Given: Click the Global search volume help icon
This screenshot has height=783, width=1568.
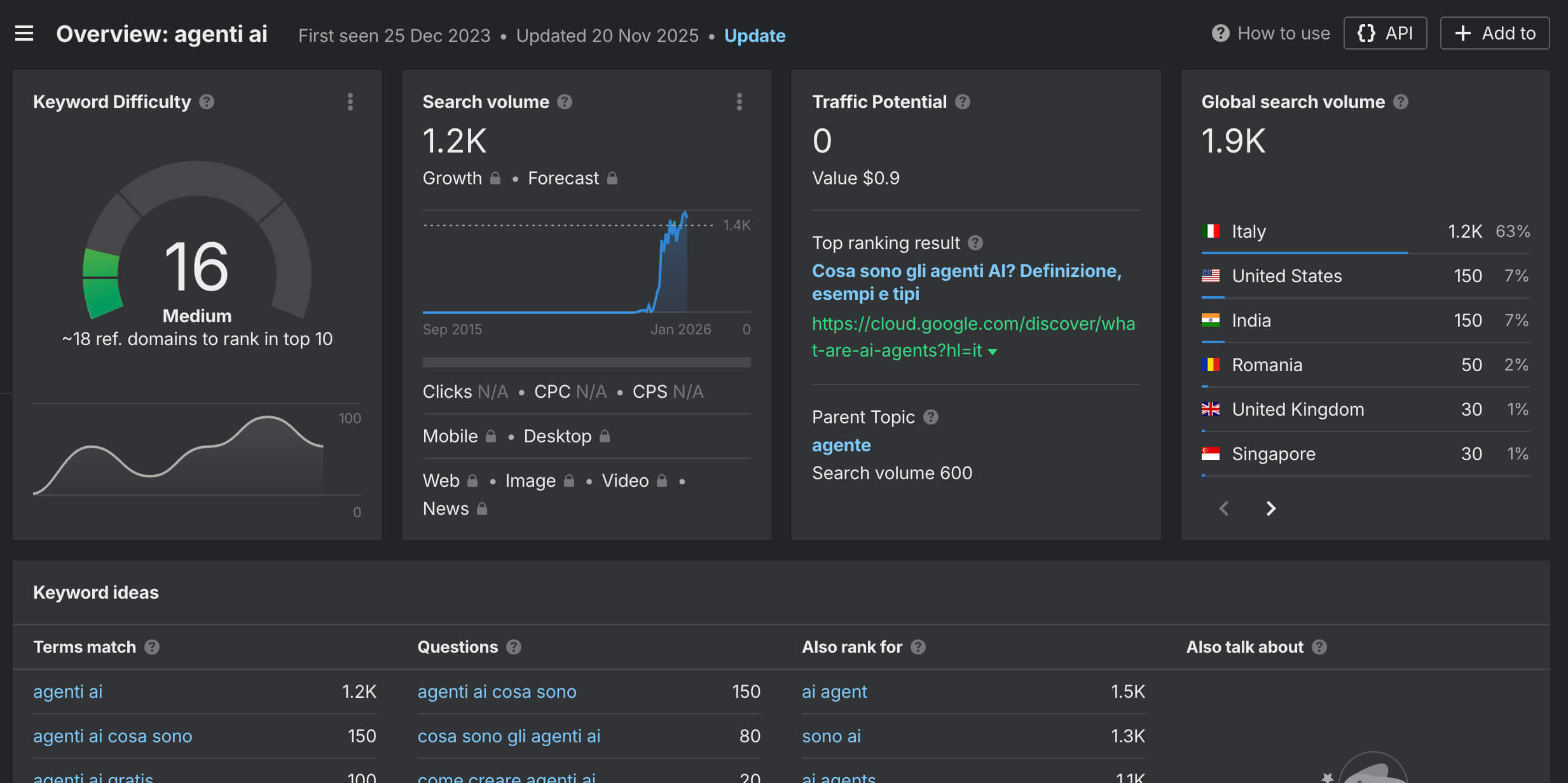Looking at the screenshot, I should pyautogui.click(x=1401, y=102).
